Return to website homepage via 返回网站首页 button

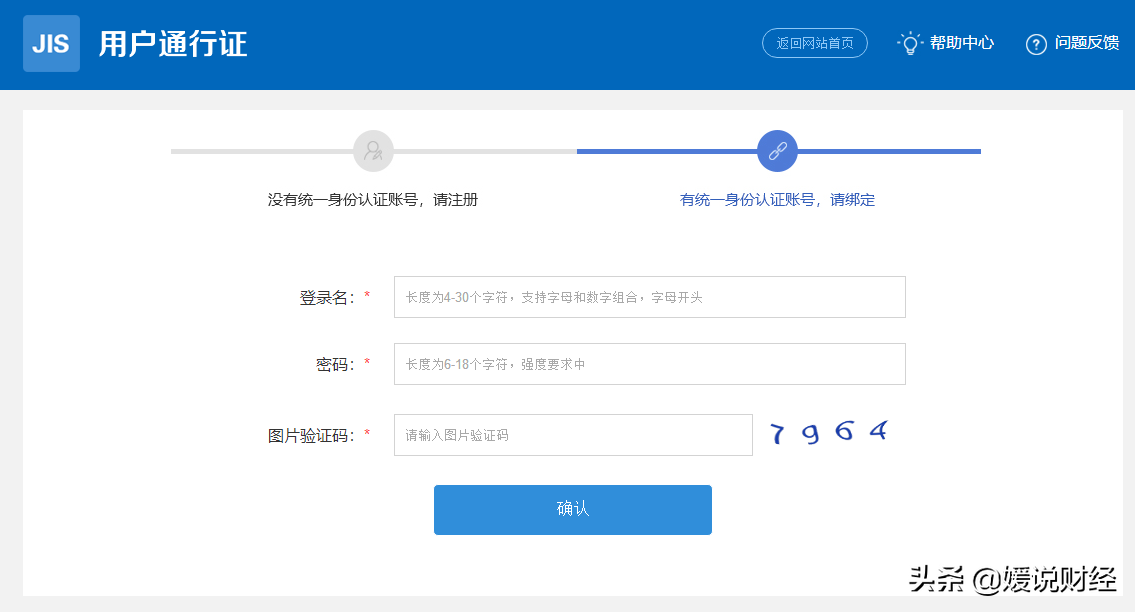tap(815, 43)
